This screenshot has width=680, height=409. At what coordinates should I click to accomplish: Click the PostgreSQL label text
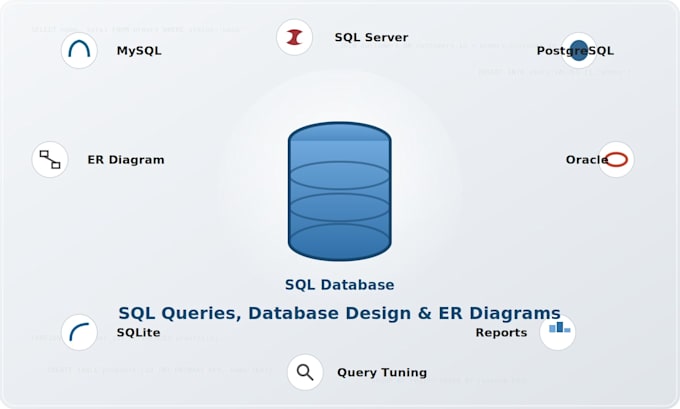click(575, 51)
